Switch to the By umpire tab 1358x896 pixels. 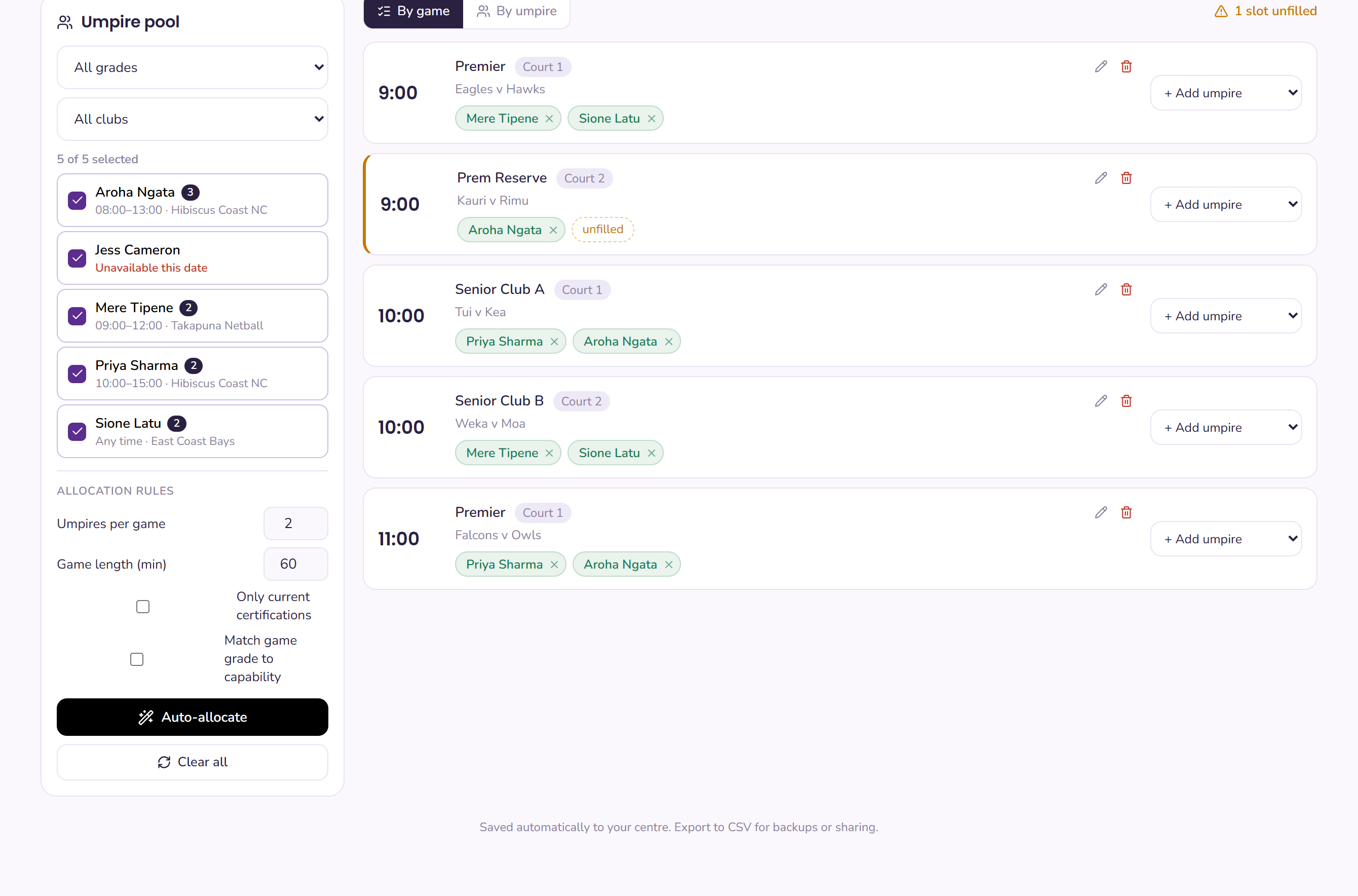(516, 12)
